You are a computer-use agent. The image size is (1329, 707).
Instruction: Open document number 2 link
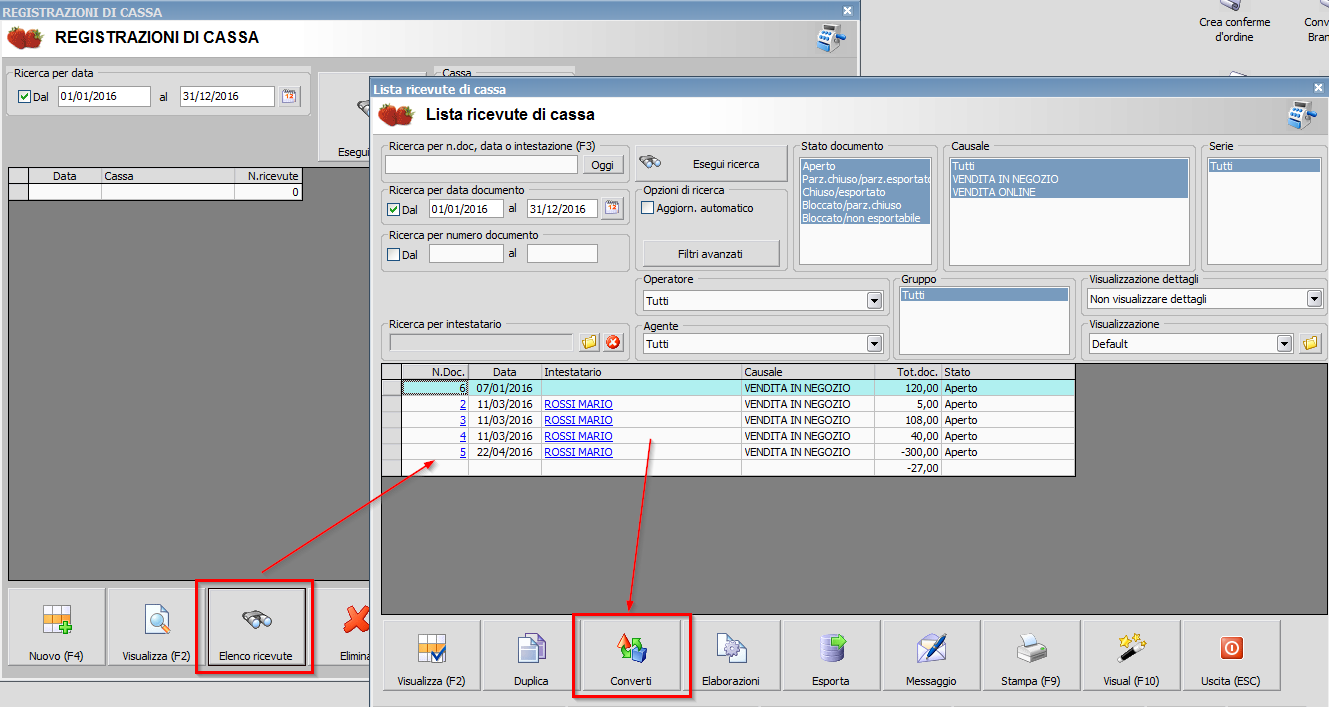coord(463,404)
